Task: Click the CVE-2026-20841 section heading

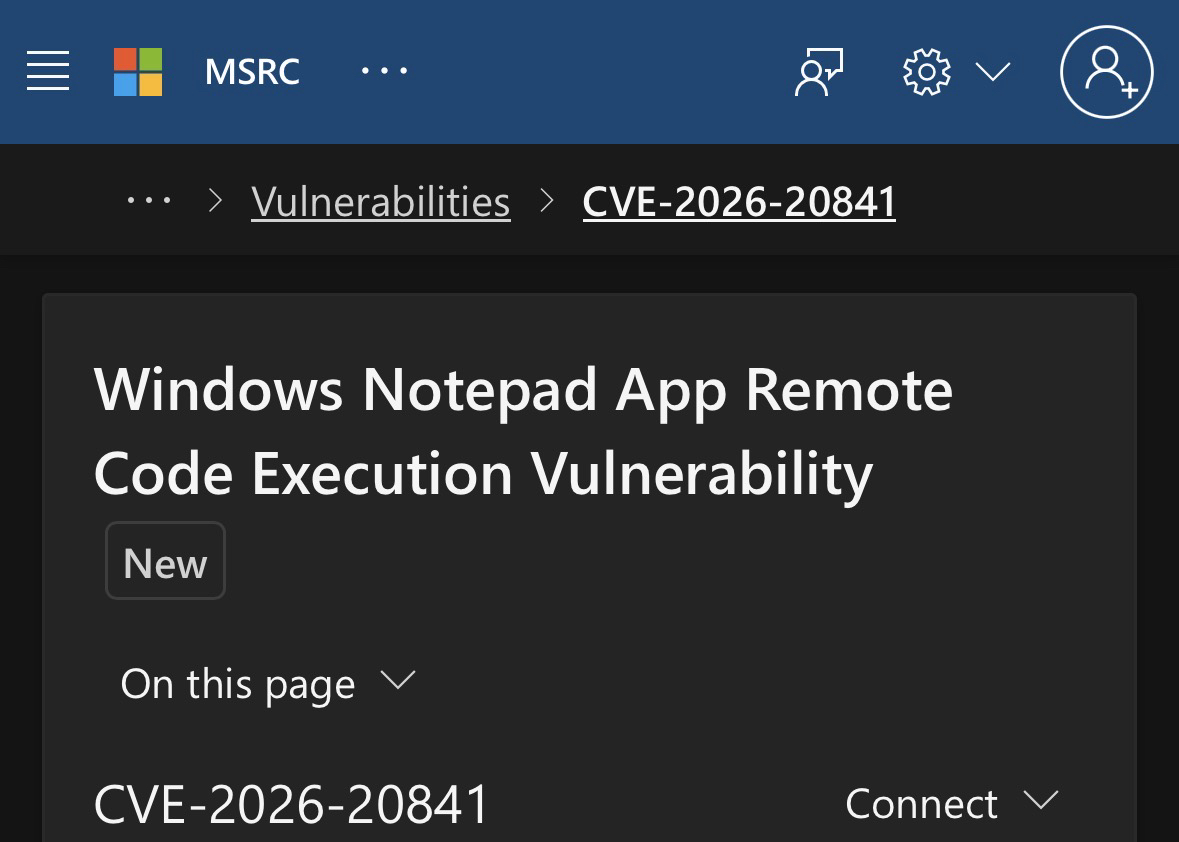Action: pyautogui.click(x=291, y=804)
